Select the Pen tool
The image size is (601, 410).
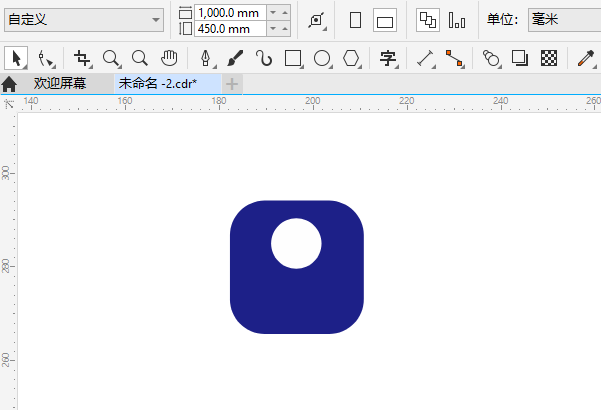[x=206, y=59]
